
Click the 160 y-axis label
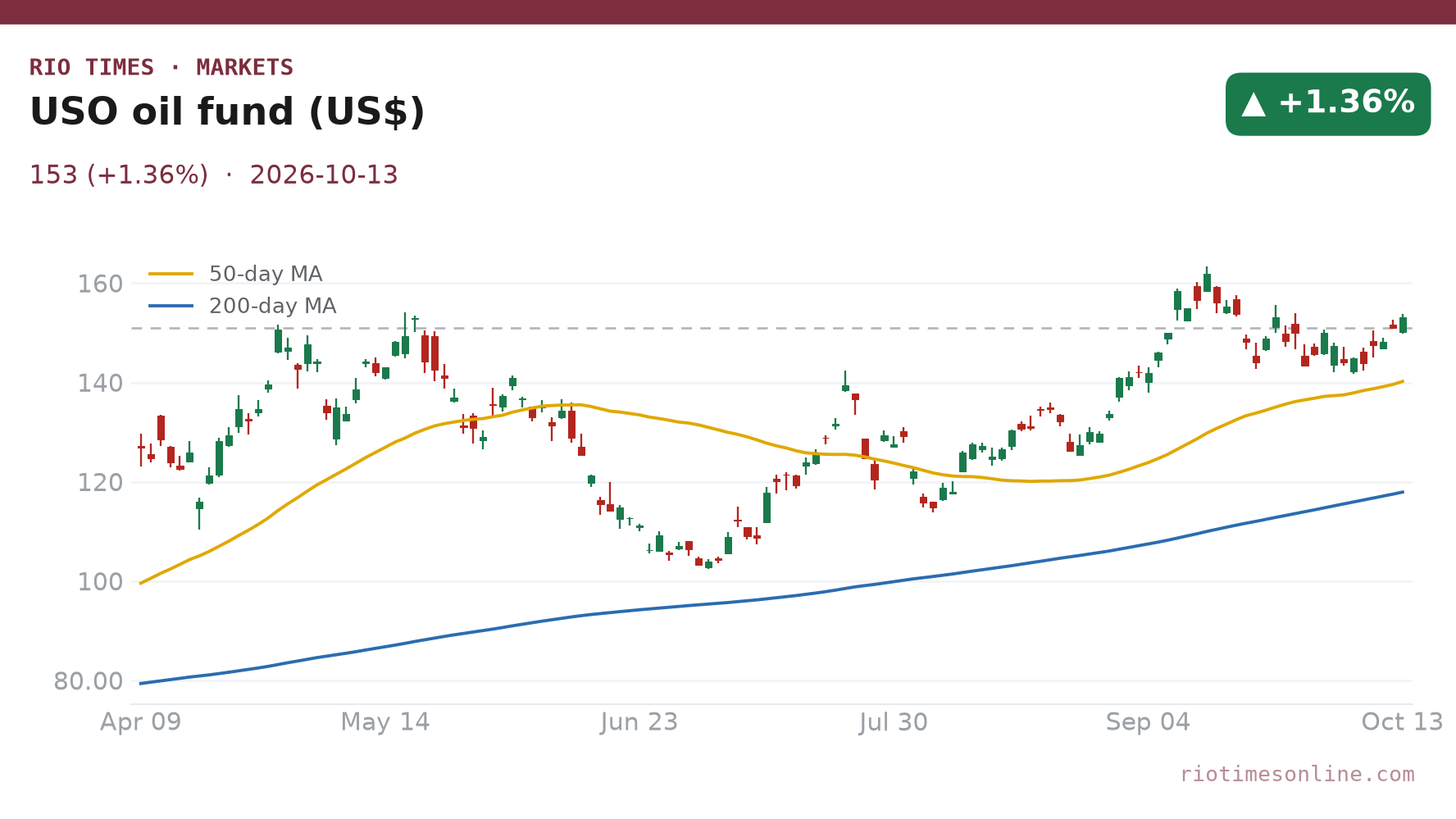tap(100, 284)
